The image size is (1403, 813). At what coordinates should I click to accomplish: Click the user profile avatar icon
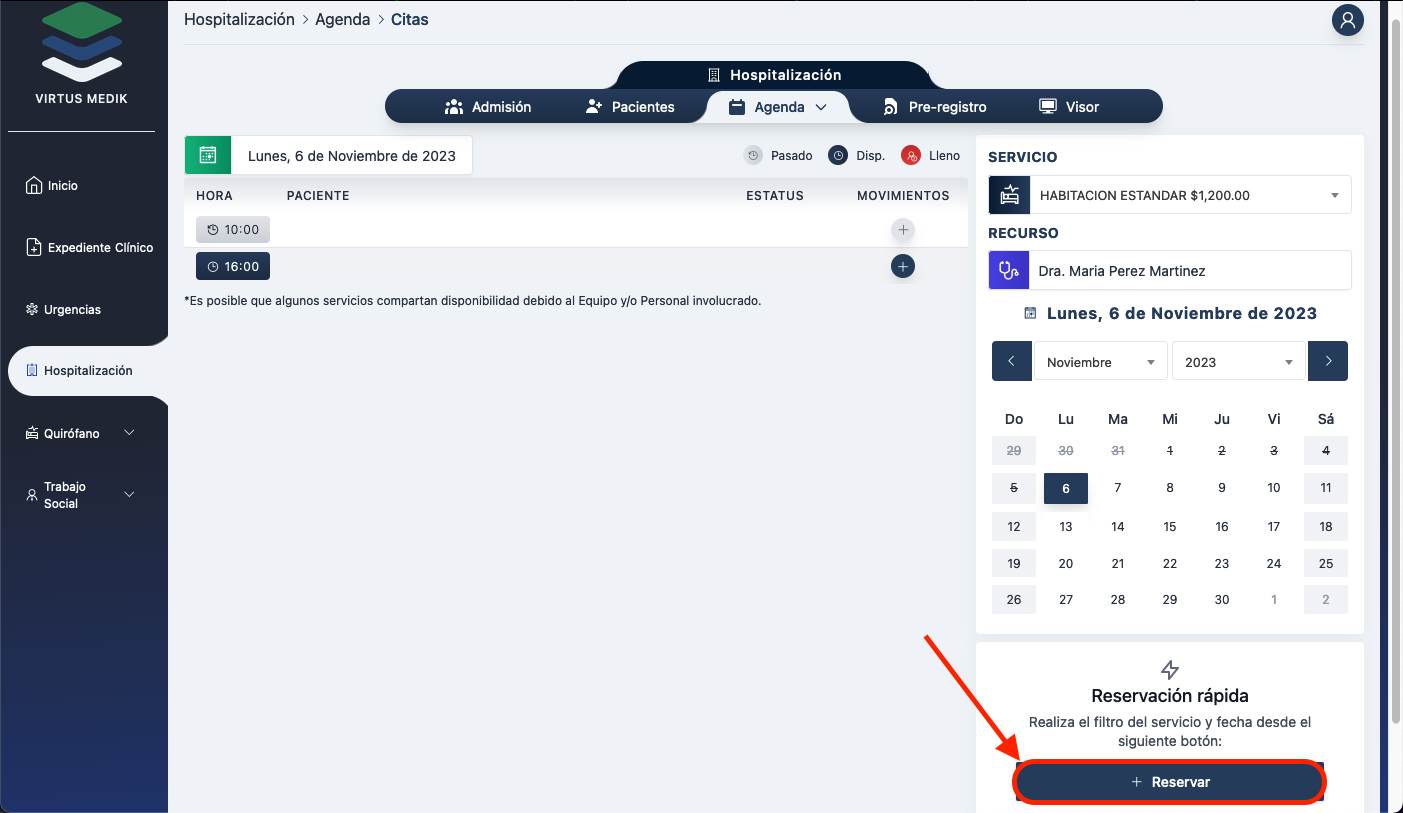[x=1347, y=20]
